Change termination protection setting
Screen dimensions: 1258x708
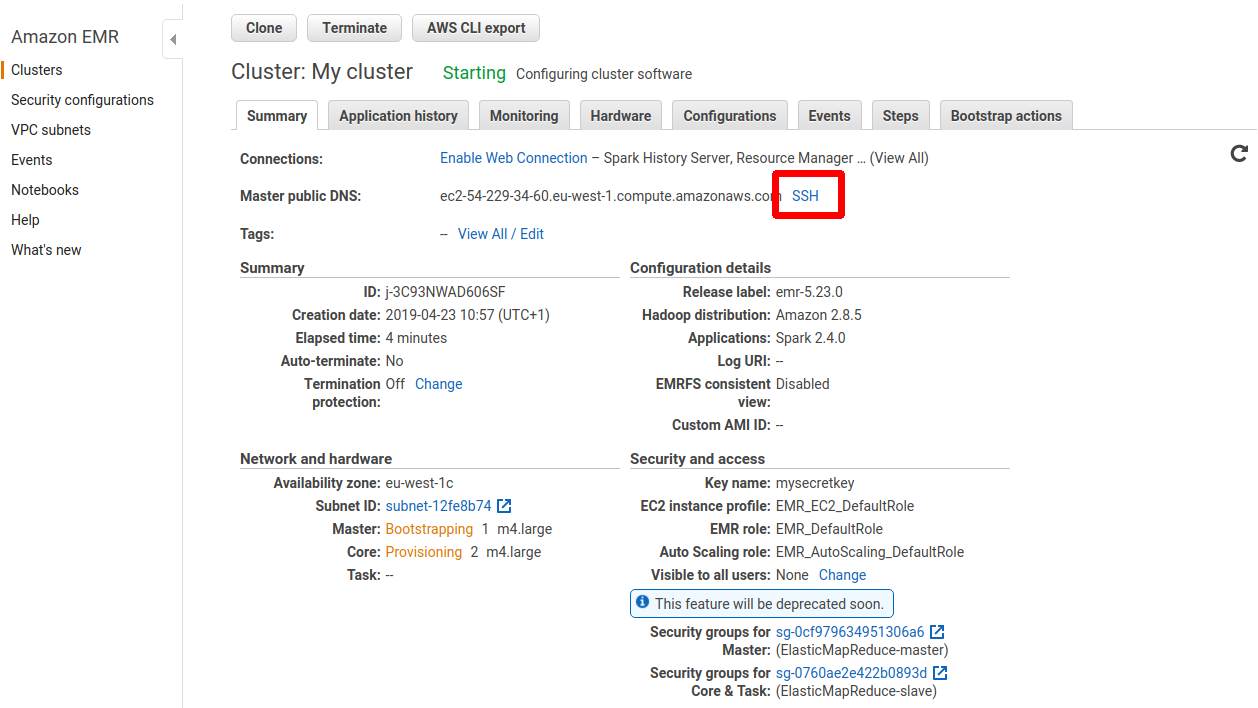(x=439, y=384)
